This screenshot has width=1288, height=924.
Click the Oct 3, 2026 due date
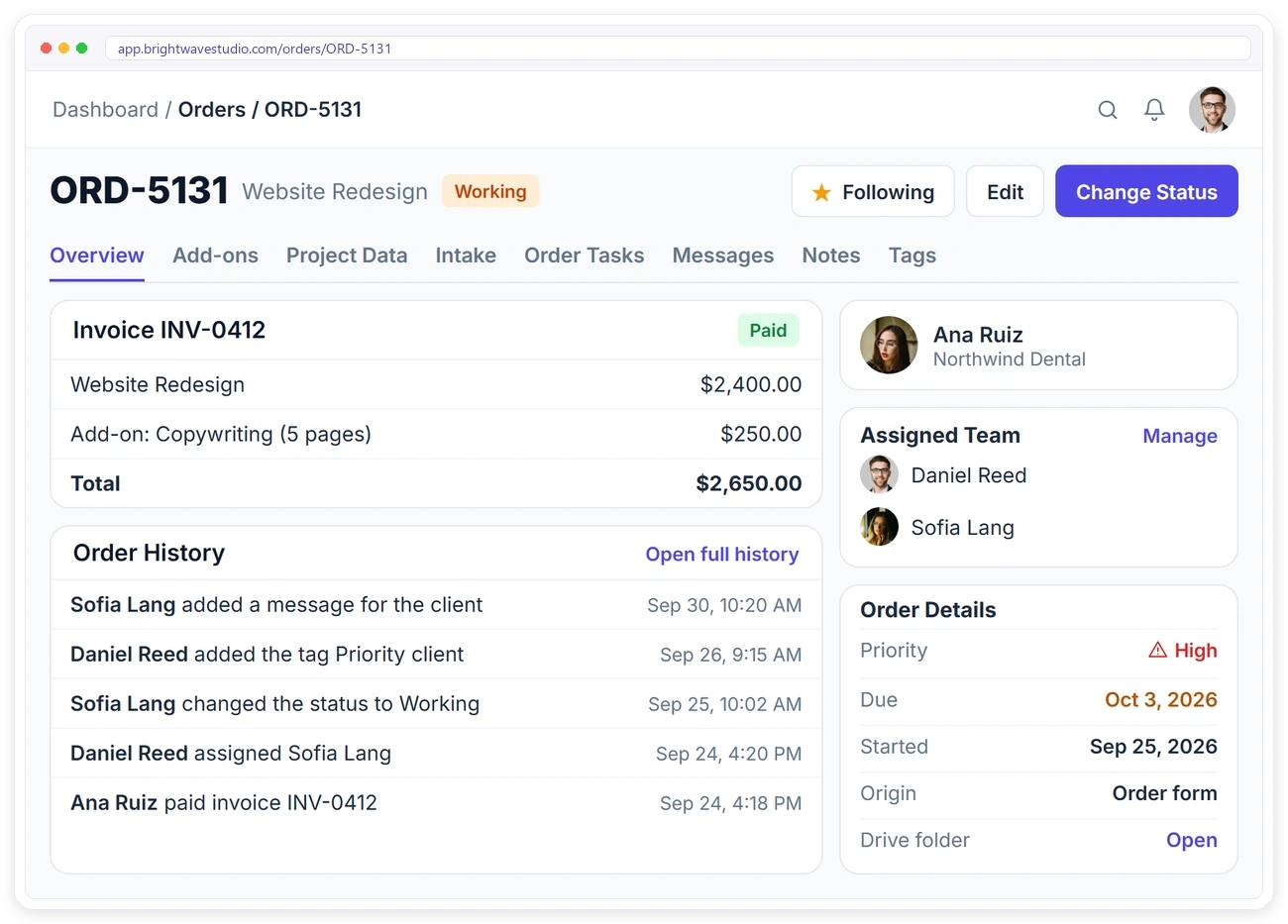(1161, 700)
